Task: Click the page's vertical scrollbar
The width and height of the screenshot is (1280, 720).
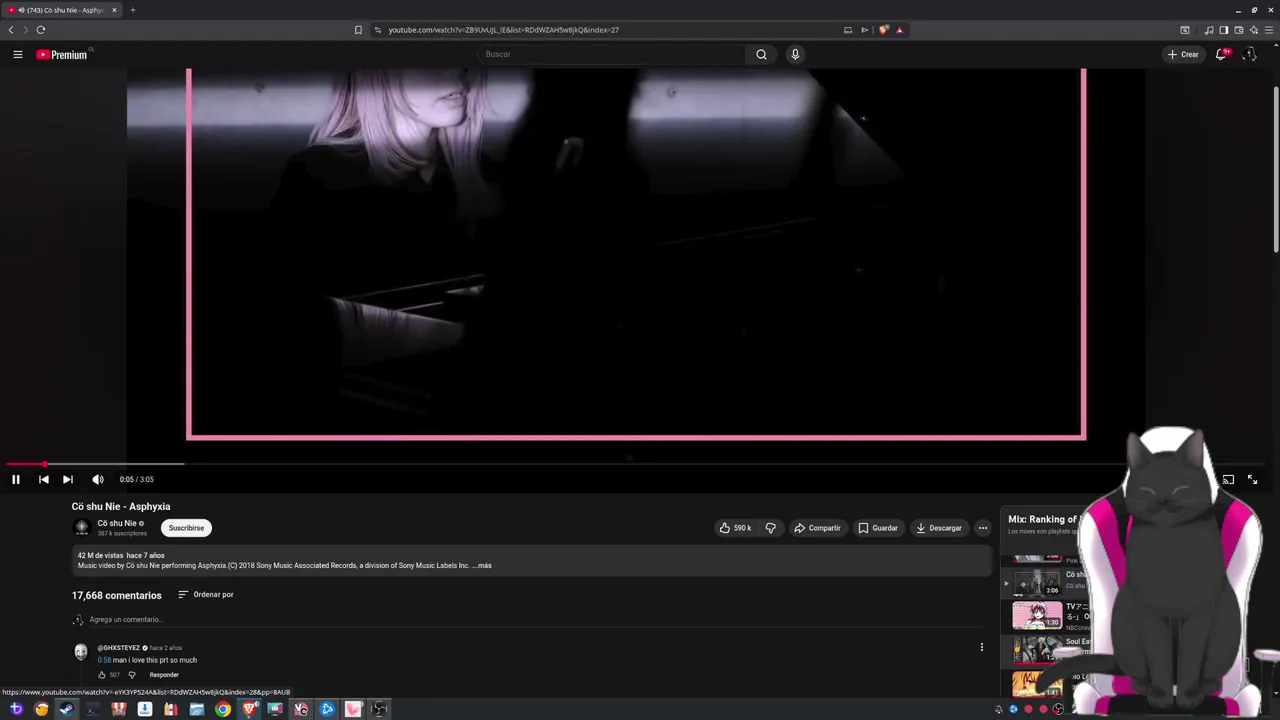Action: click(1276, 170)
